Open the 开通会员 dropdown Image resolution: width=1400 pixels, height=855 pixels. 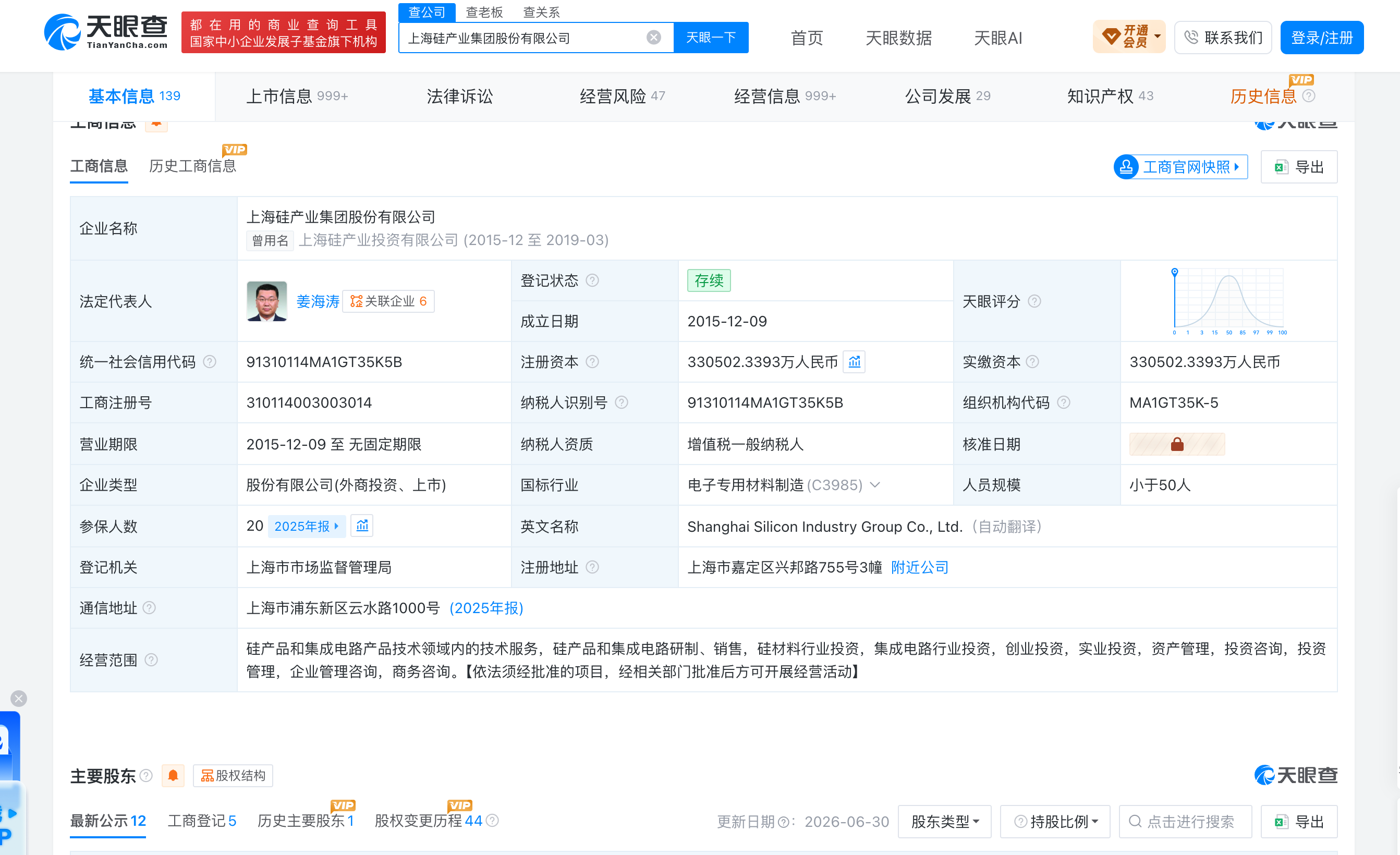coord(1129,38)
